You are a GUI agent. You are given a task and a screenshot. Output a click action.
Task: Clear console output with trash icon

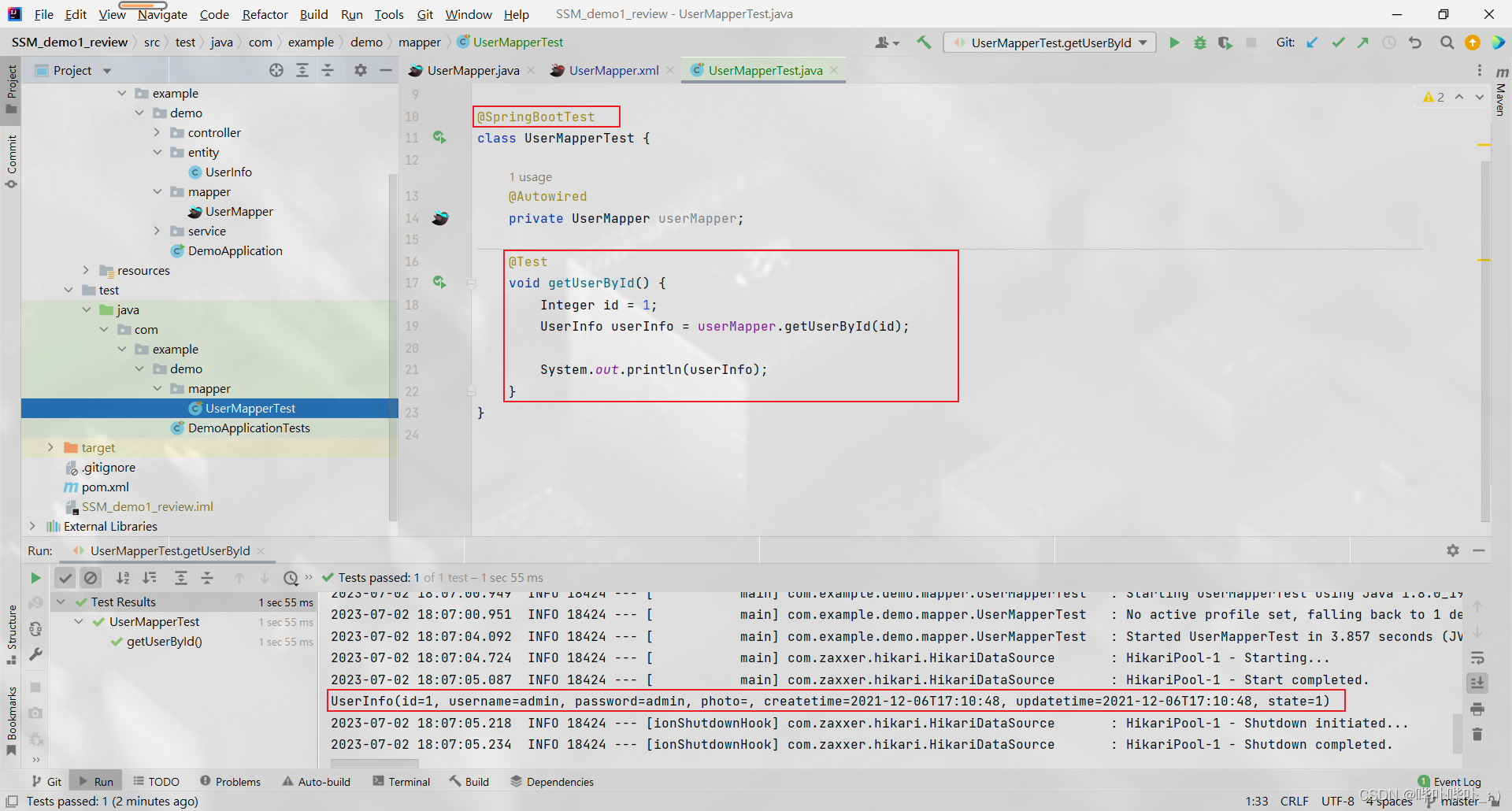[x=1477, y=734]
